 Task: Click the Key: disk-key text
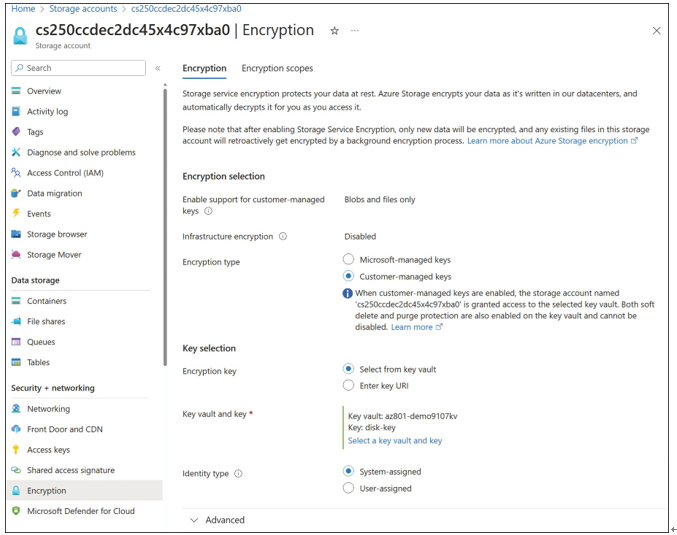(372, 427)
